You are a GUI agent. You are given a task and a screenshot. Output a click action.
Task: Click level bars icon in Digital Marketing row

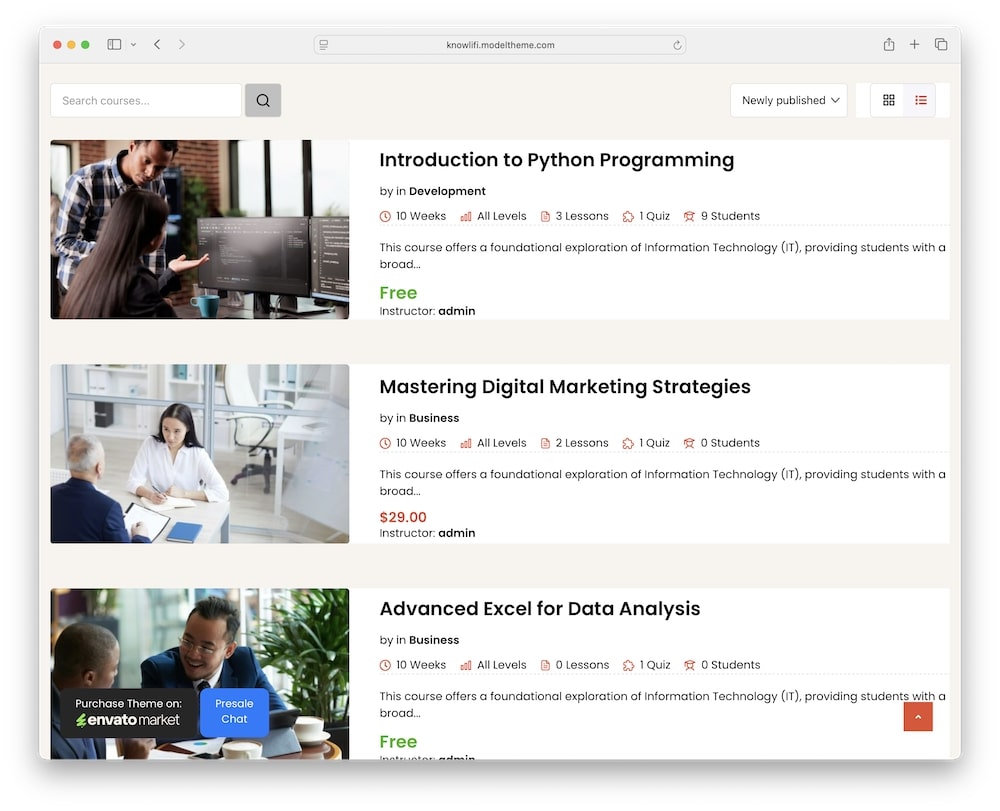(x=466, y=444)
